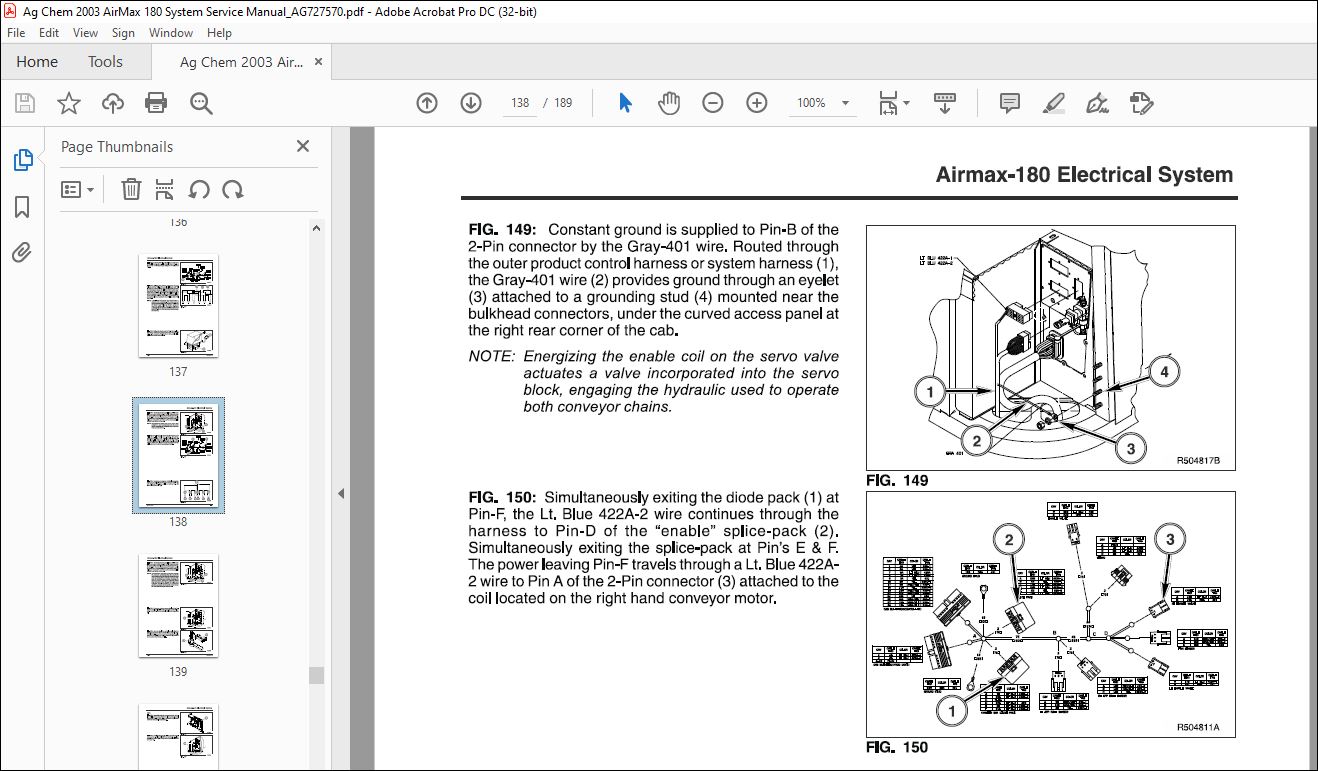Image resolution: width=1318 pixels, height=771 pixels.
Task: Go to previous page arrow icon
Action: click(x=427, y=103)
